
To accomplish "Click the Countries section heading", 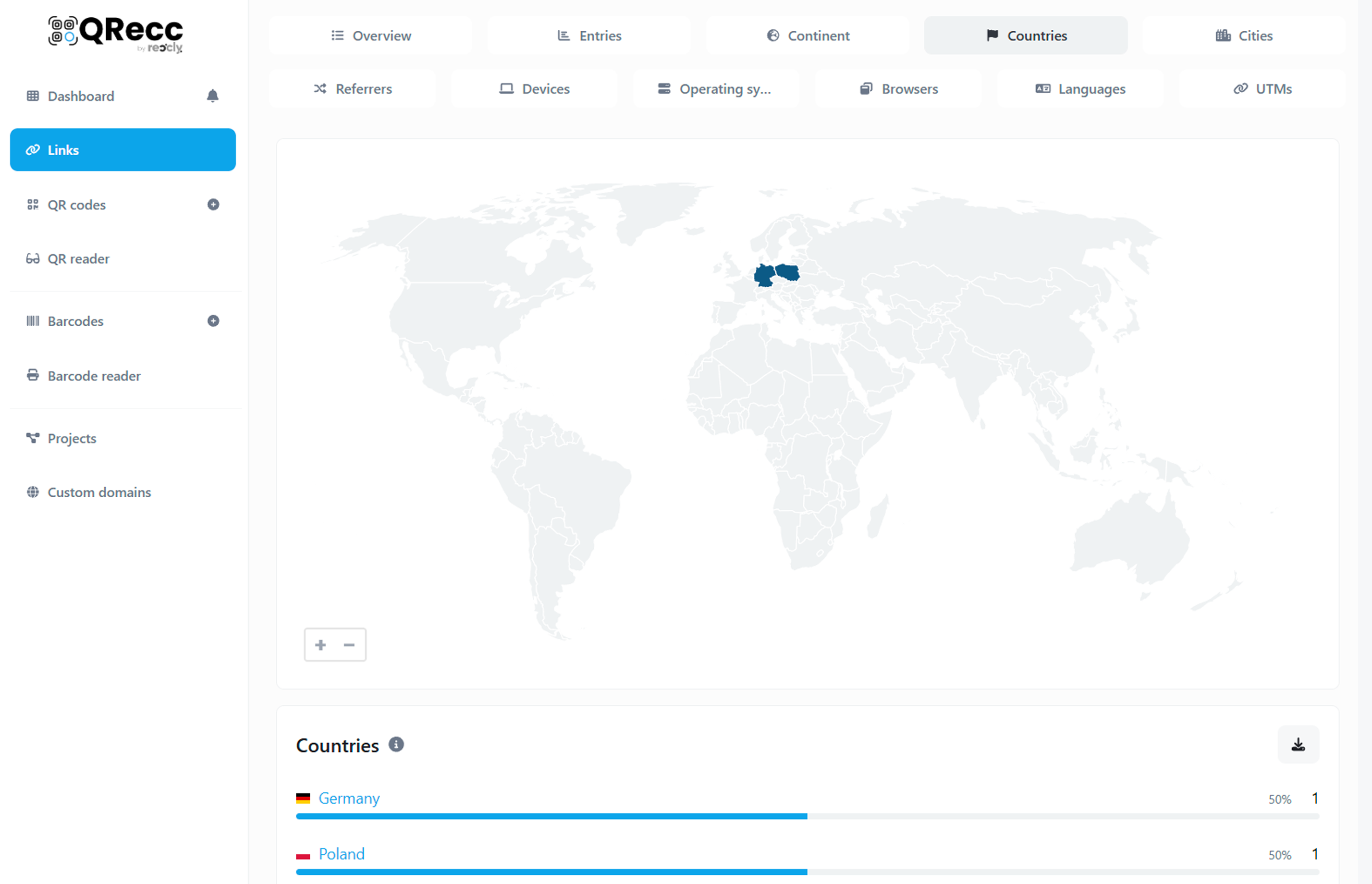I will [337, 746].
